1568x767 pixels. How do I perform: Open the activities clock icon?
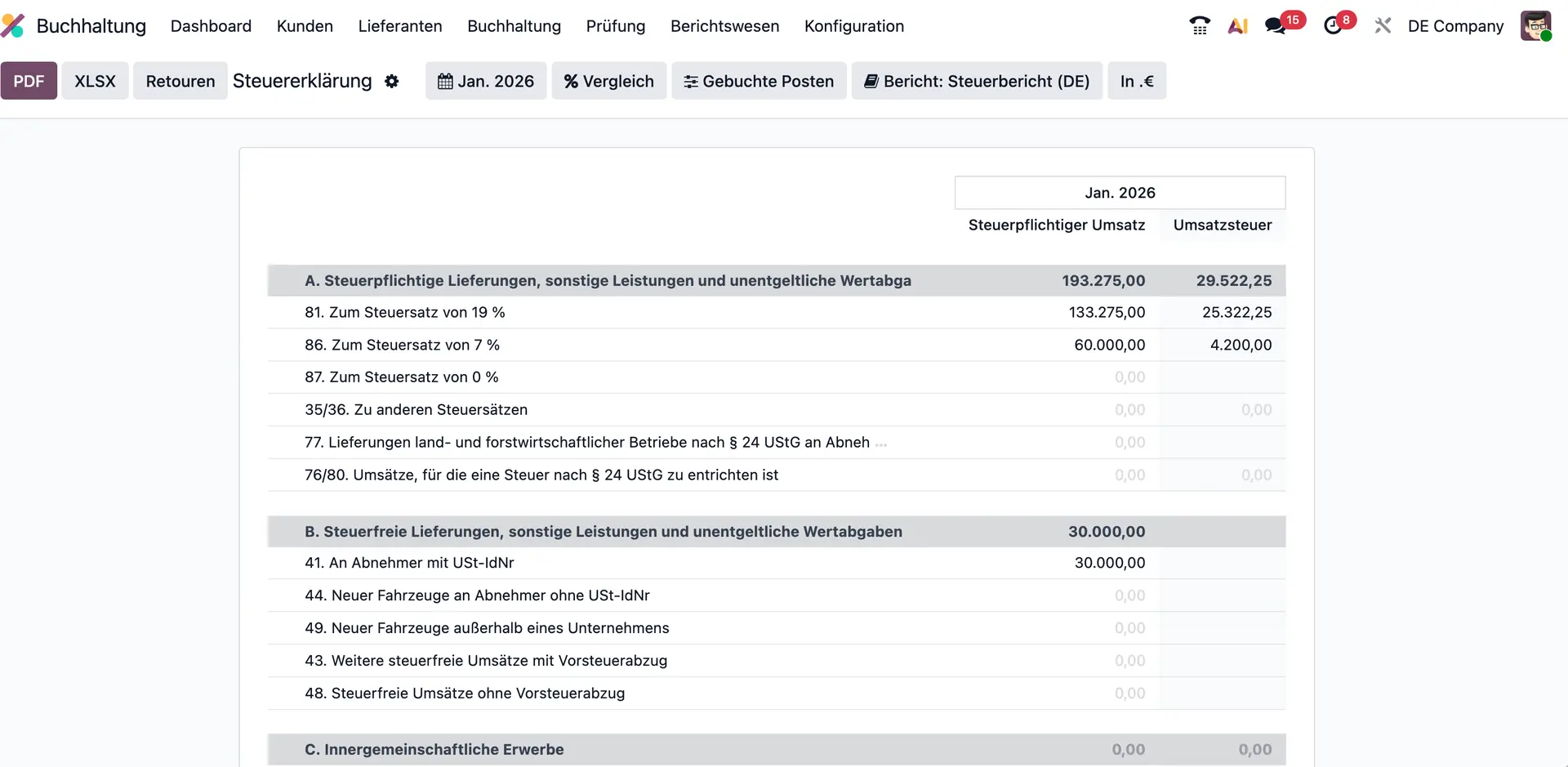coord(1333,25)
